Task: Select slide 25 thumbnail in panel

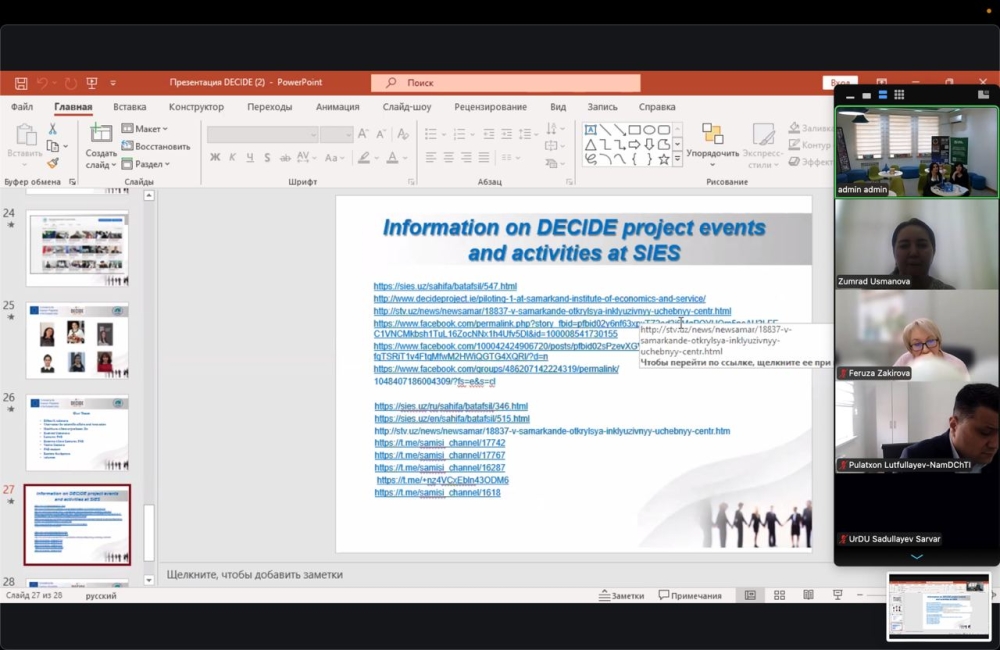Action: coord(77,340)
